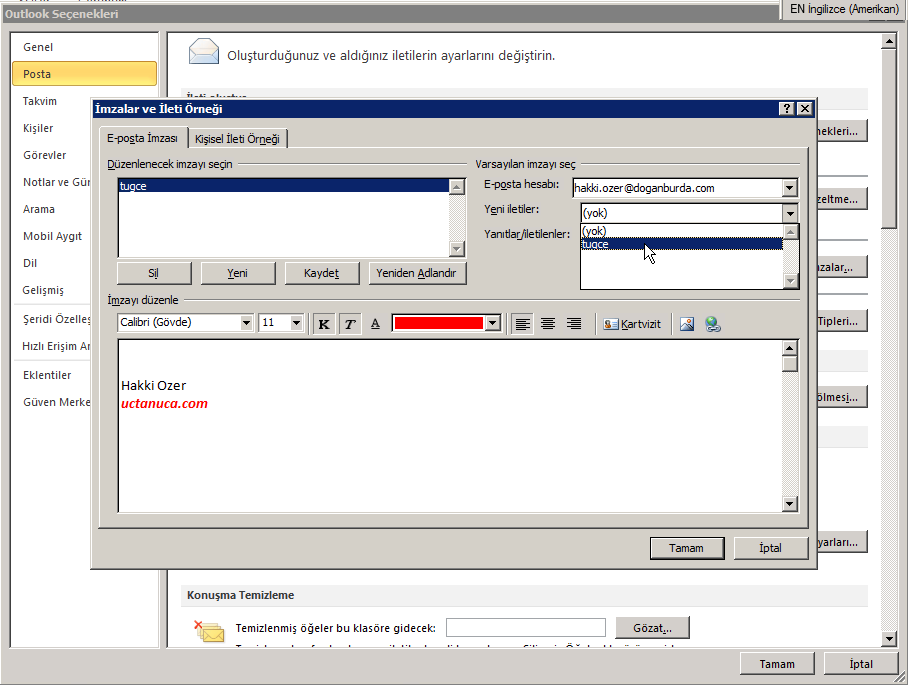Toggle italic (T) formatting in signature editor

[350, 324]
